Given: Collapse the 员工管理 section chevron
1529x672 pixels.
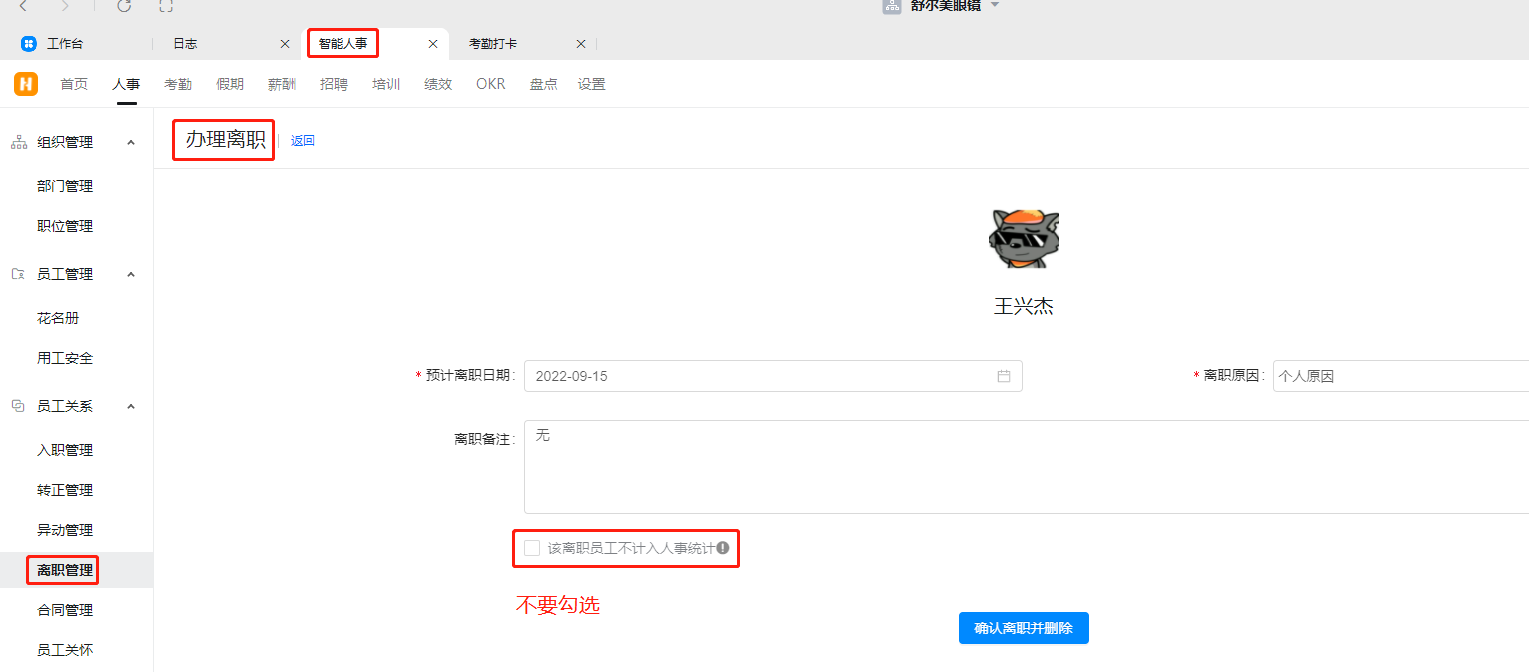Looking at the screenshot, I should pyautogui.click(x=131, y=274).
